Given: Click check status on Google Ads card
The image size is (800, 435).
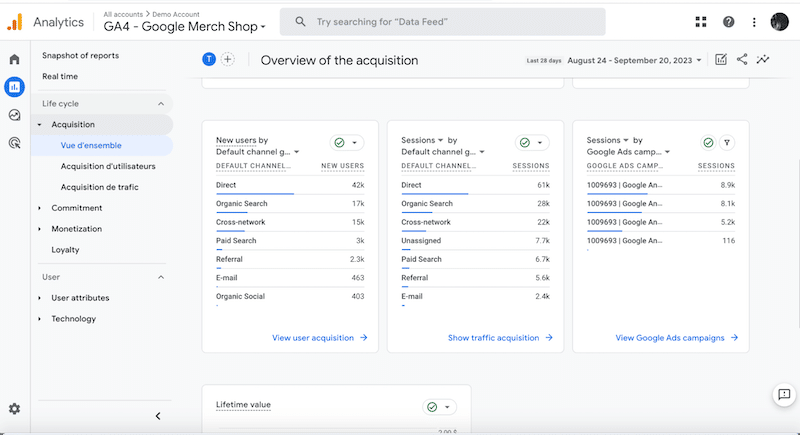Looking at the screenshot, I should (708, 143).
